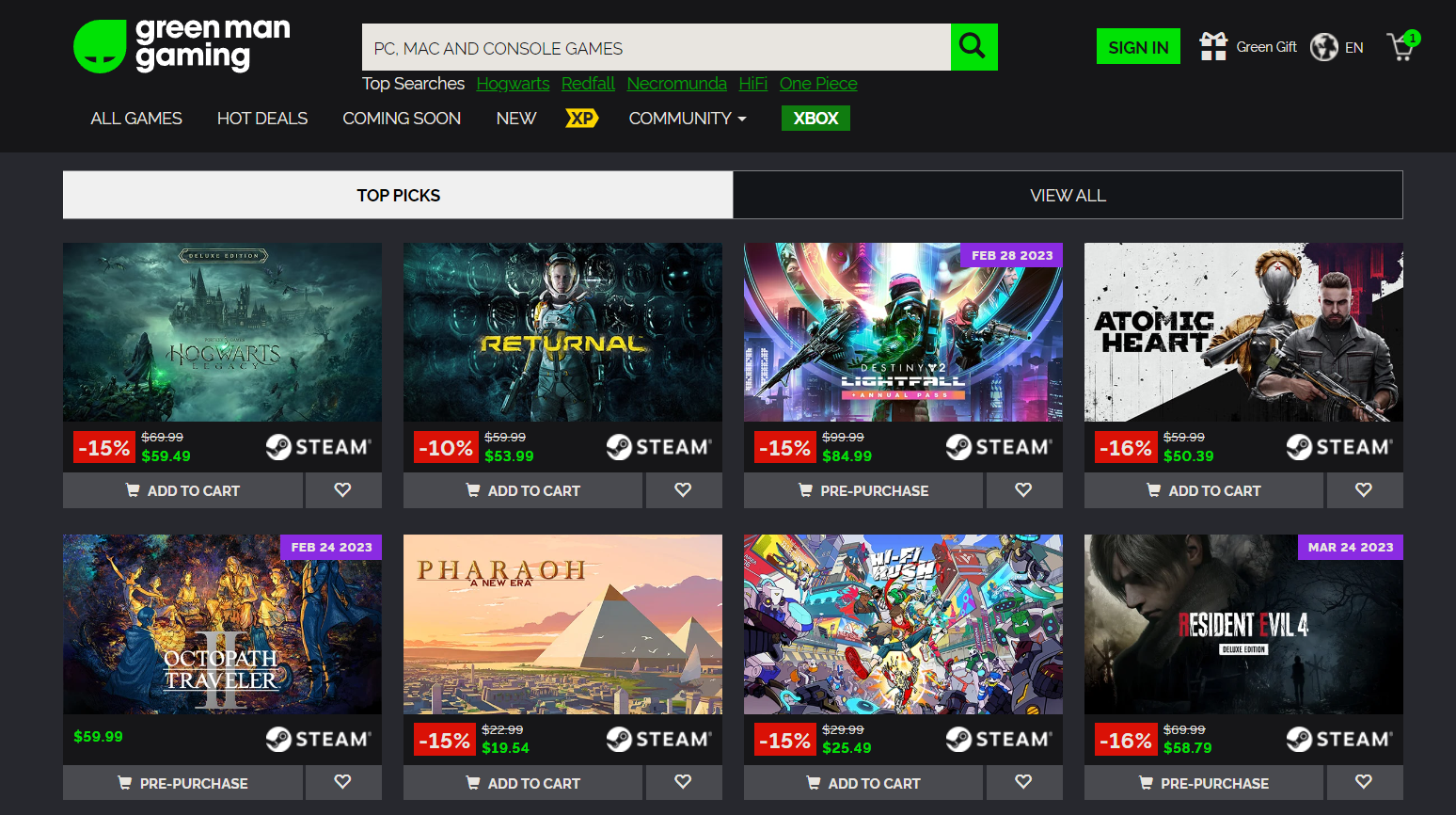The width and height of the screenshot is (1456, 815).
Task: Add Atomic Heart to cart
Action: (1205, 490)
